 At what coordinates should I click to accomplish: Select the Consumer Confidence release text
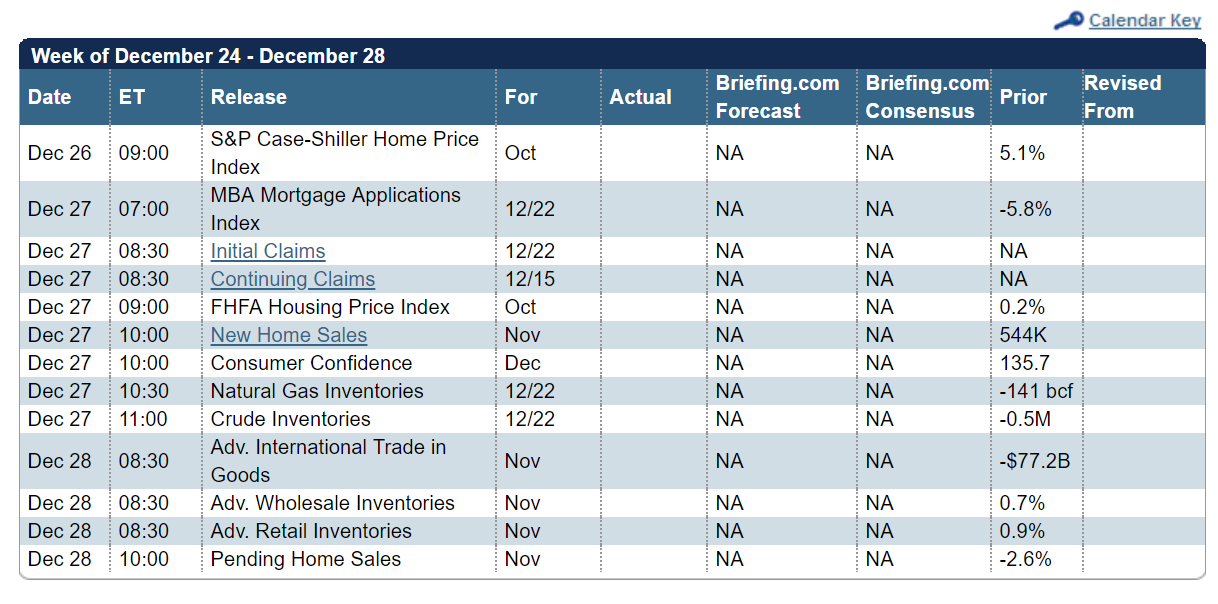click(x=311, y=363)
